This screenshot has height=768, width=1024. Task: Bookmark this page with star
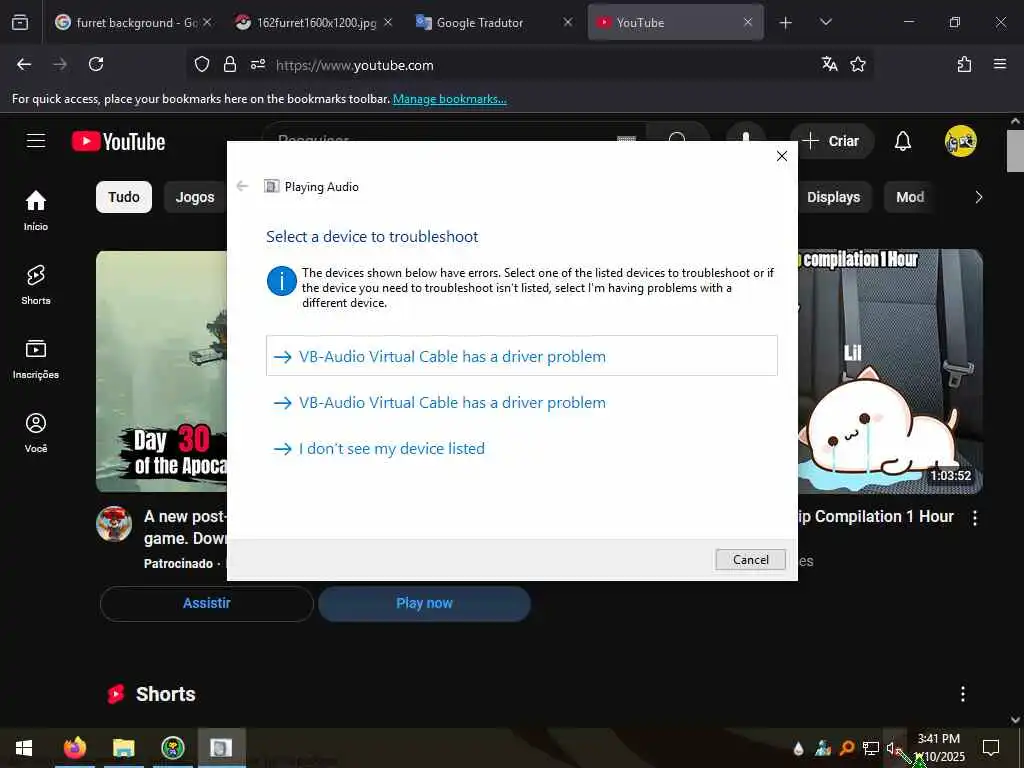coord(858,65)
